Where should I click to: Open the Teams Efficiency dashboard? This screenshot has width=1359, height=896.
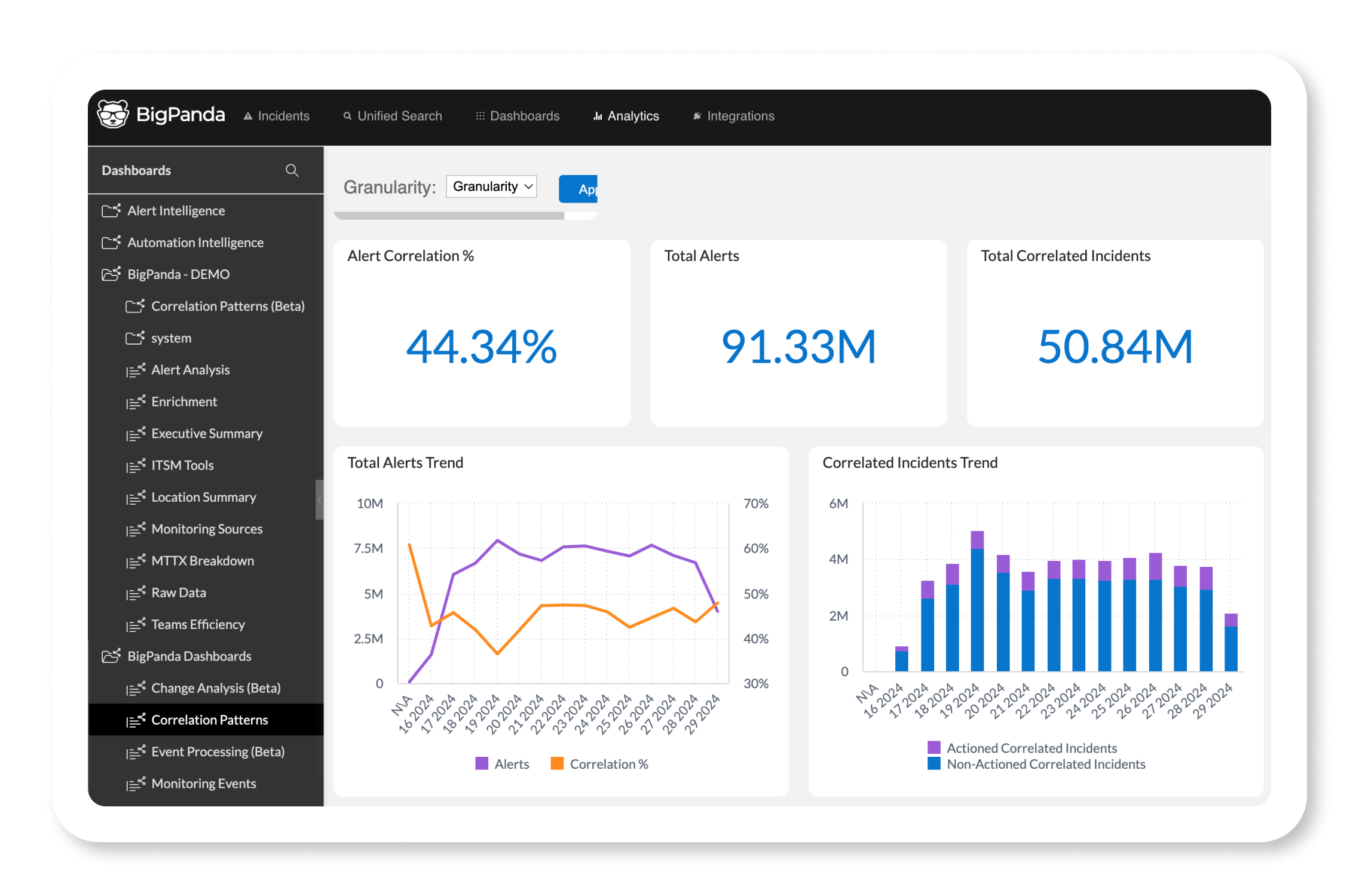(206, 624)
